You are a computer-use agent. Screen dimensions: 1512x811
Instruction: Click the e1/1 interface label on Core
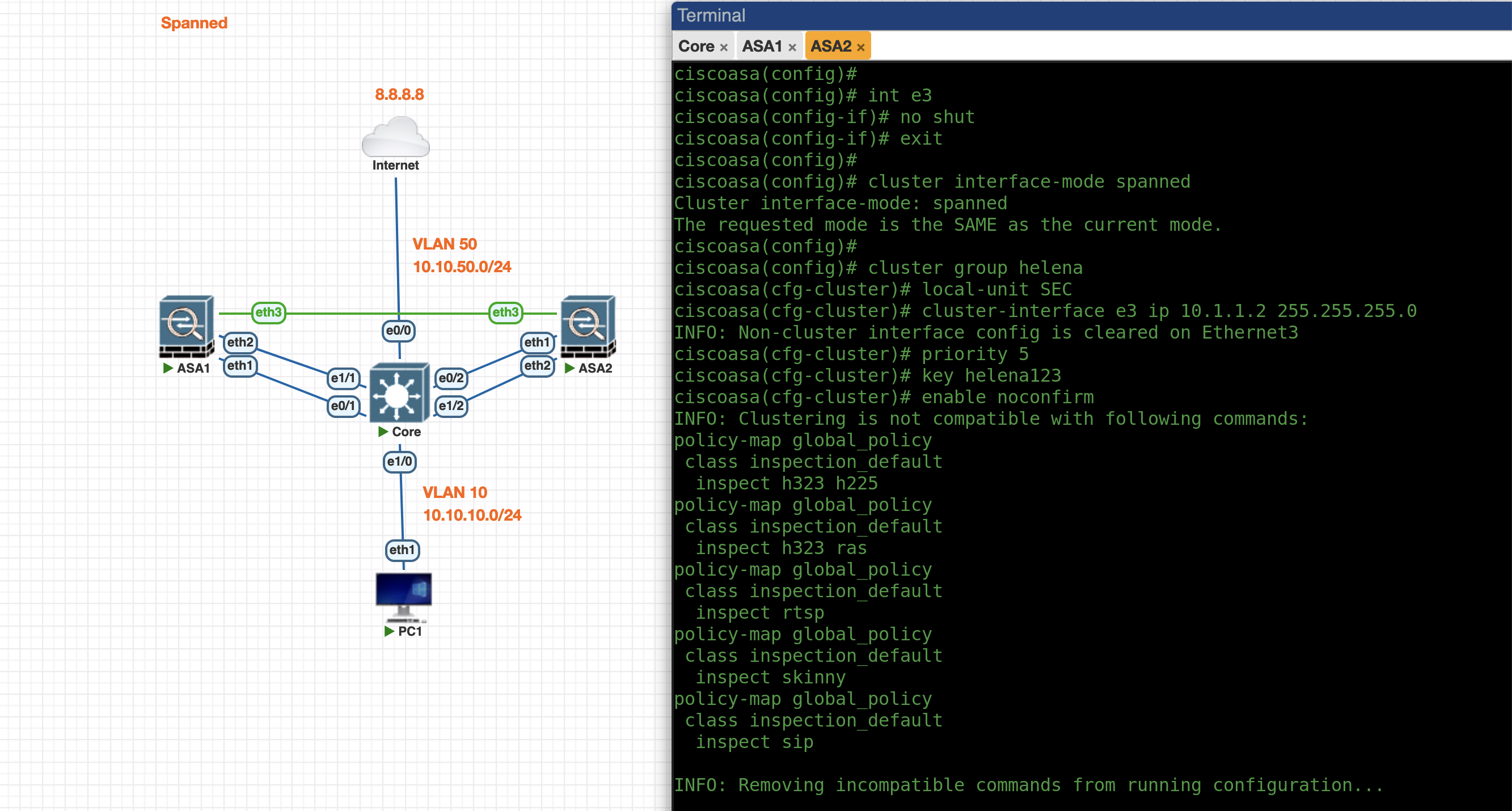click(343, 378)
